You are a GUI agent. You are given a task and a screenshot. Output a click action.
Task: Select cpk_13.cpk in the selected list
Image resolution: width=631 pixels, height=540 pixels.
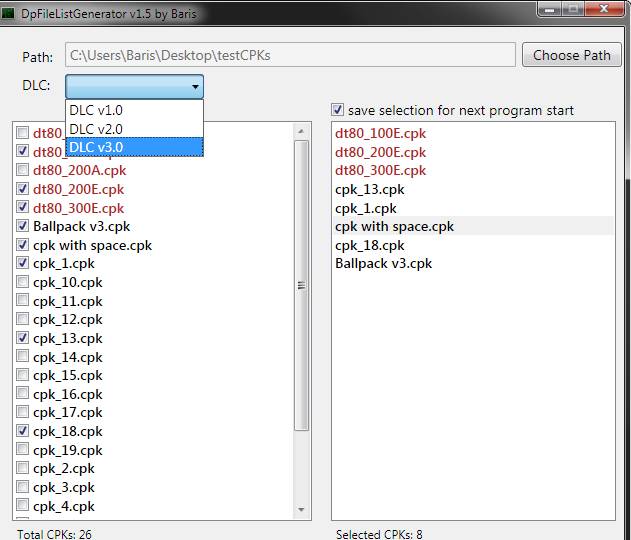pos(473,190)
